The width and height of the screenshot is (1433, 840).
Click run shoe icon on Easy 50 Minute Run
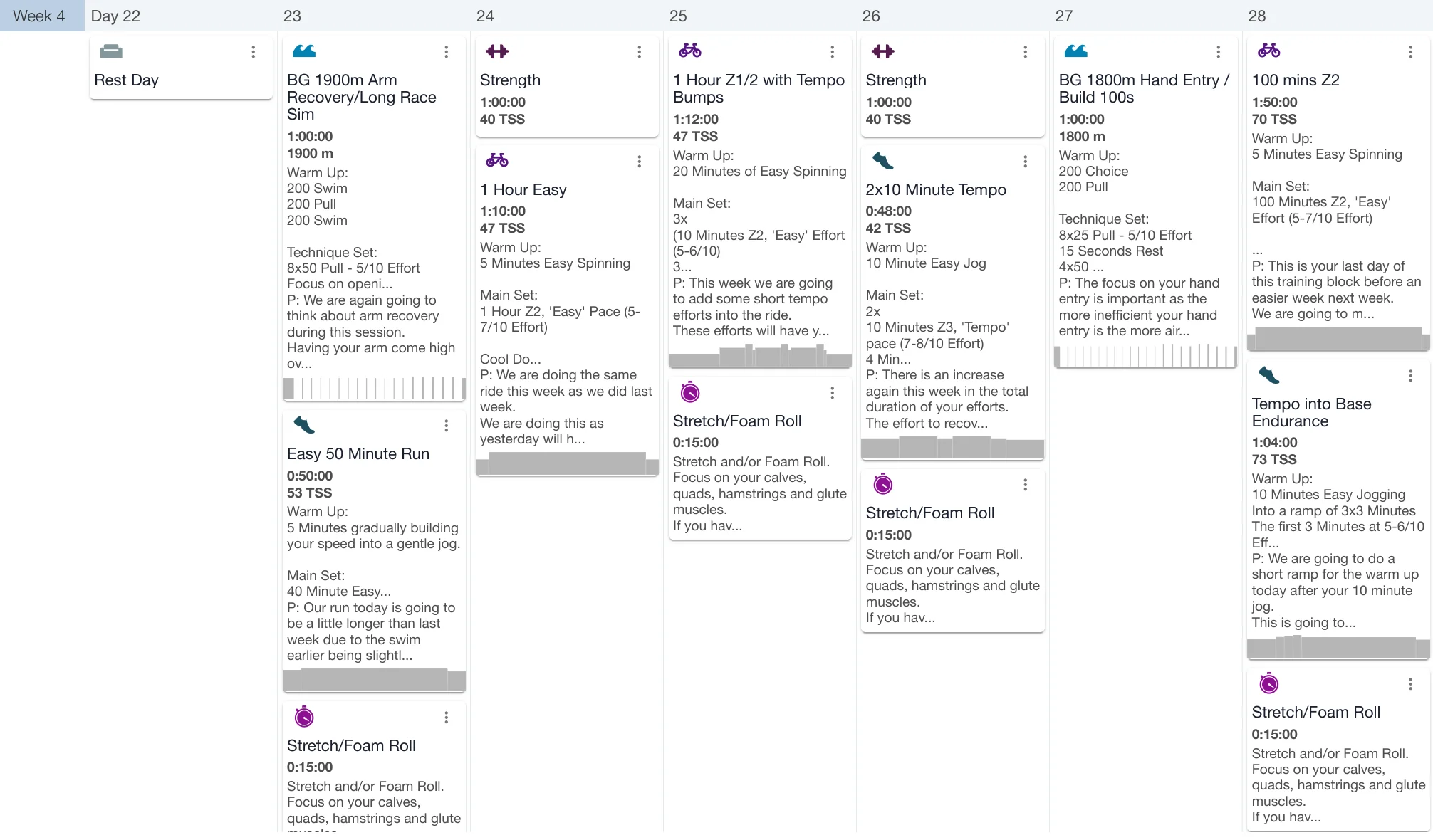pos(304,425)
